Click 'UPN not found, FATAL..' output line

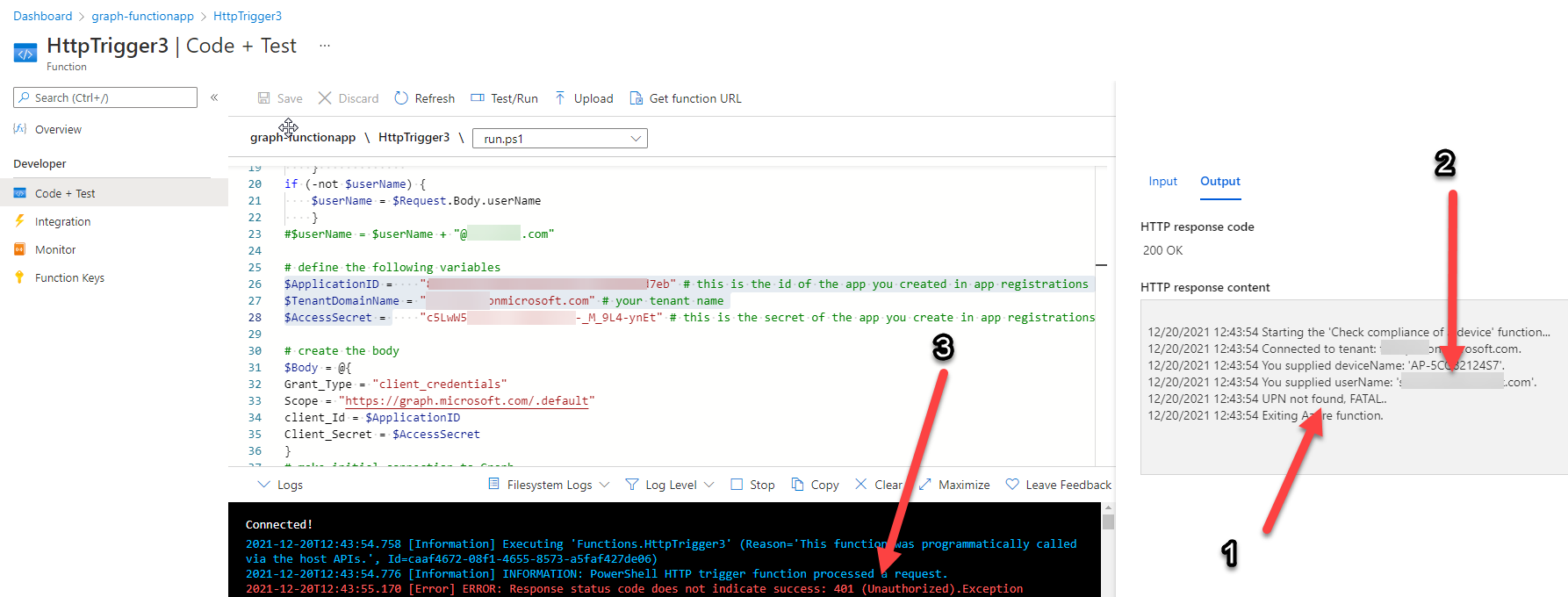1268,399
